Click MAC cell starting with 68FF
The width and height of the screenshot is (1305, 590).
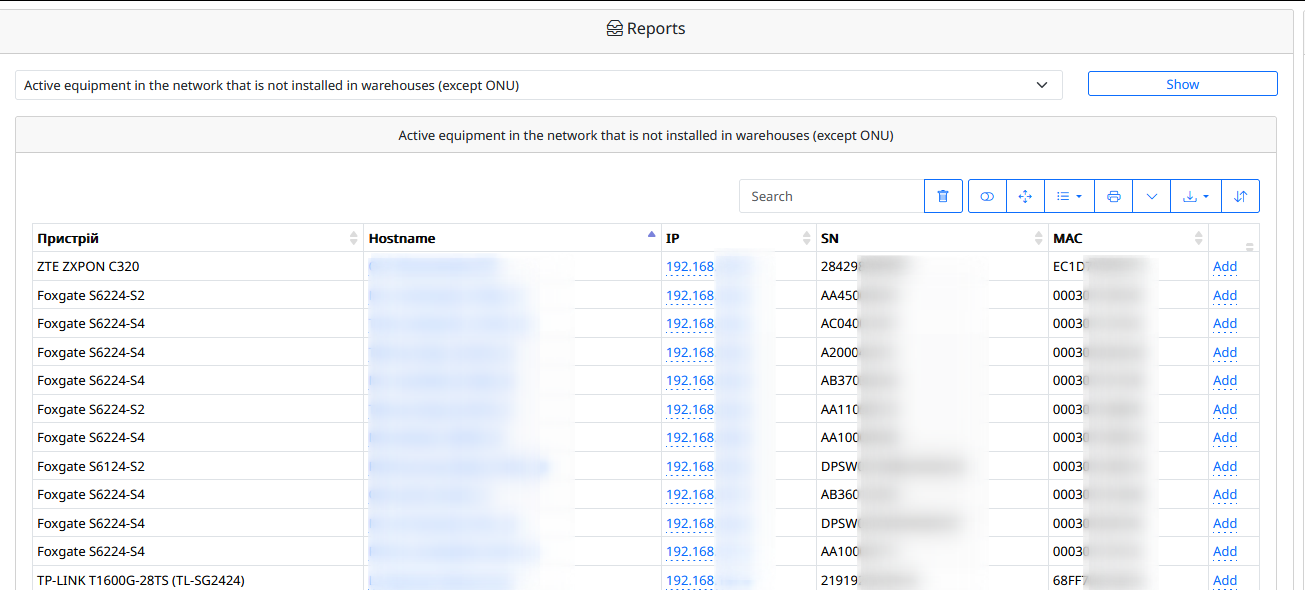pyautogui.click(x=1128, y=580)
